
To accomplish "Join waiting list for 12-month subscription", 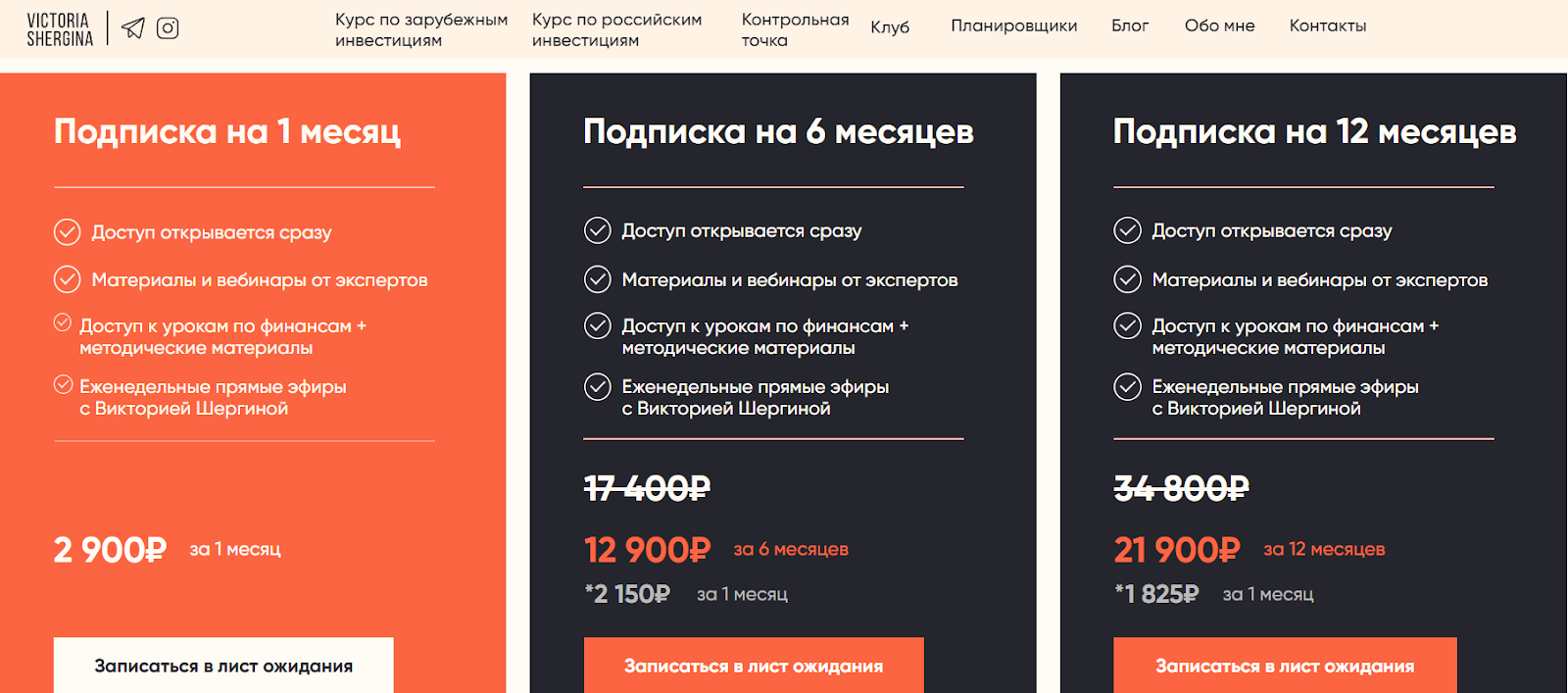I will pyautogui.click(x=1285, y=666).
